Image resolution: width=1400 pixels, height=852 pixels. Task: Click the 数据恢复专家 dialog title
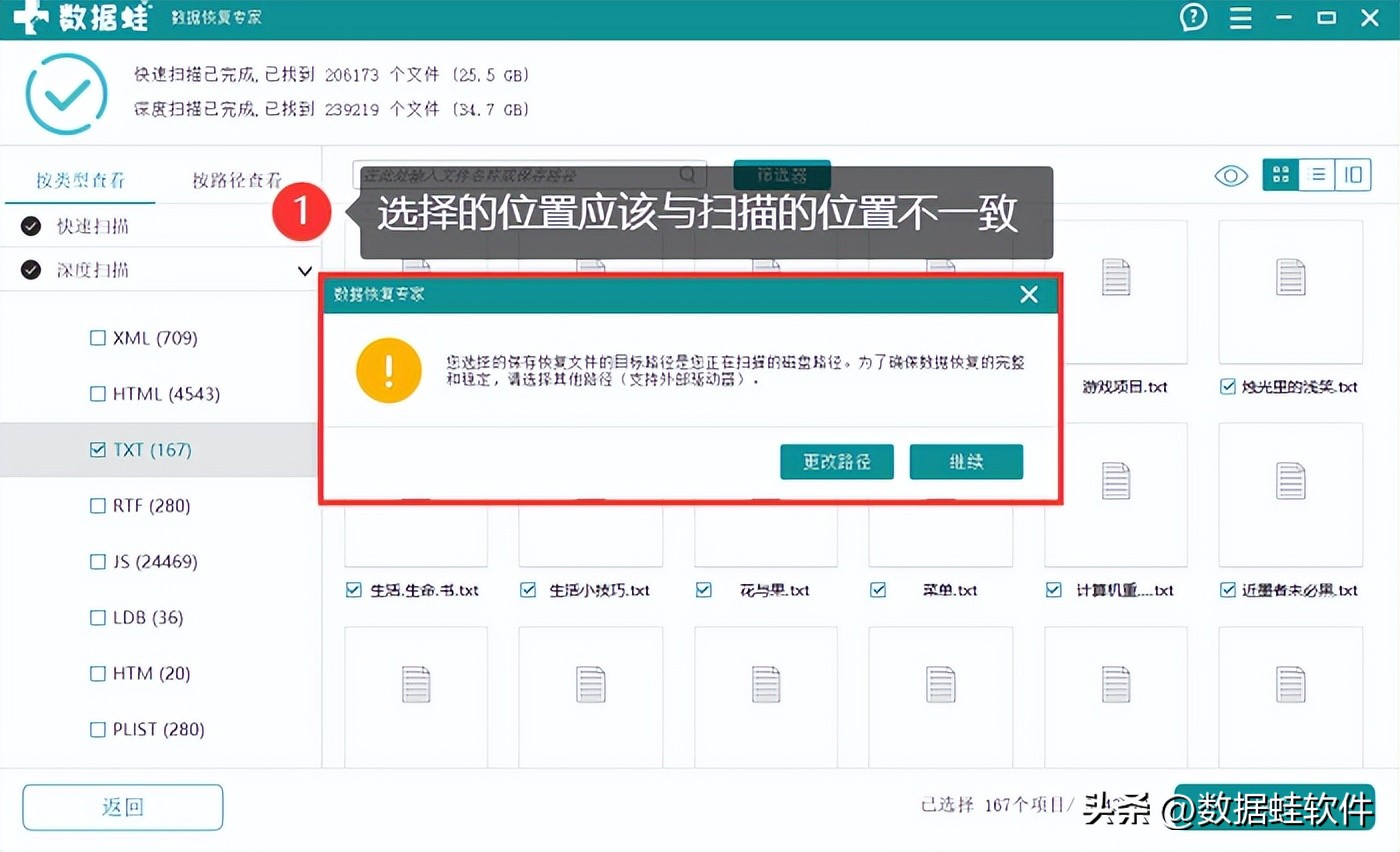(379, 294)
